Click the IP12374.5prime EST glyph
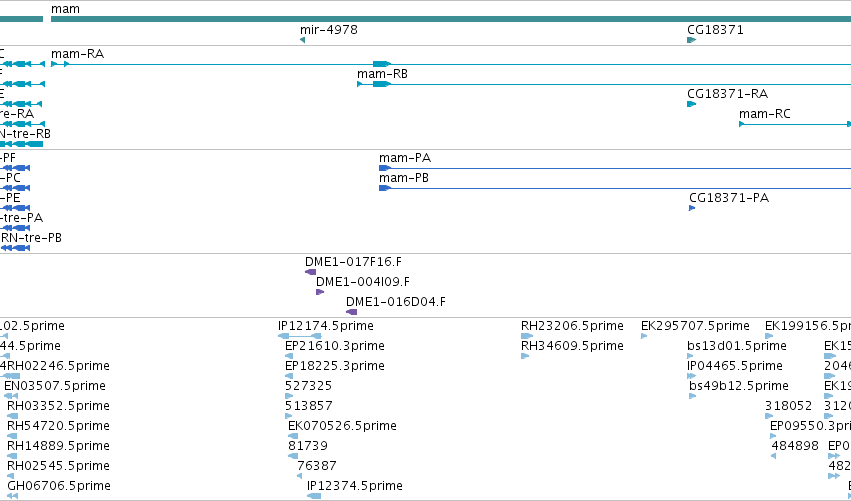The width and height of the screenshot is (851, 501). 314,496
